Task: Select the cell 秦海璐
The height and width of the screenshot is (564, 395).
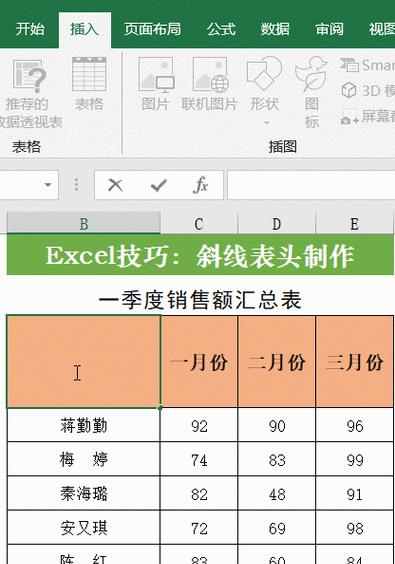Action: [83, 493]
